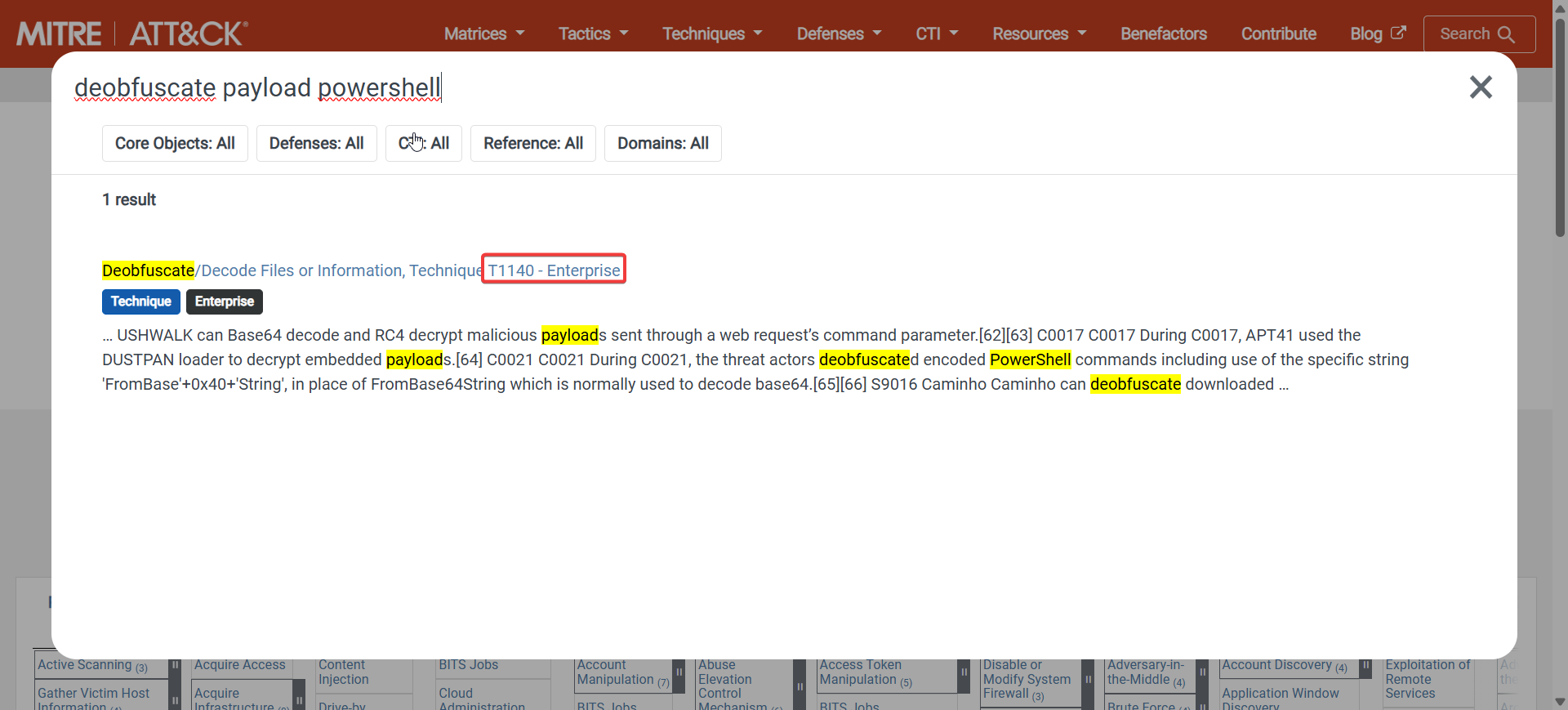Expand the Techniques navigation menu
Image resolution: width=1568 pixels, height=710 pixels.
pyautogui.click(x=712, y=33)
